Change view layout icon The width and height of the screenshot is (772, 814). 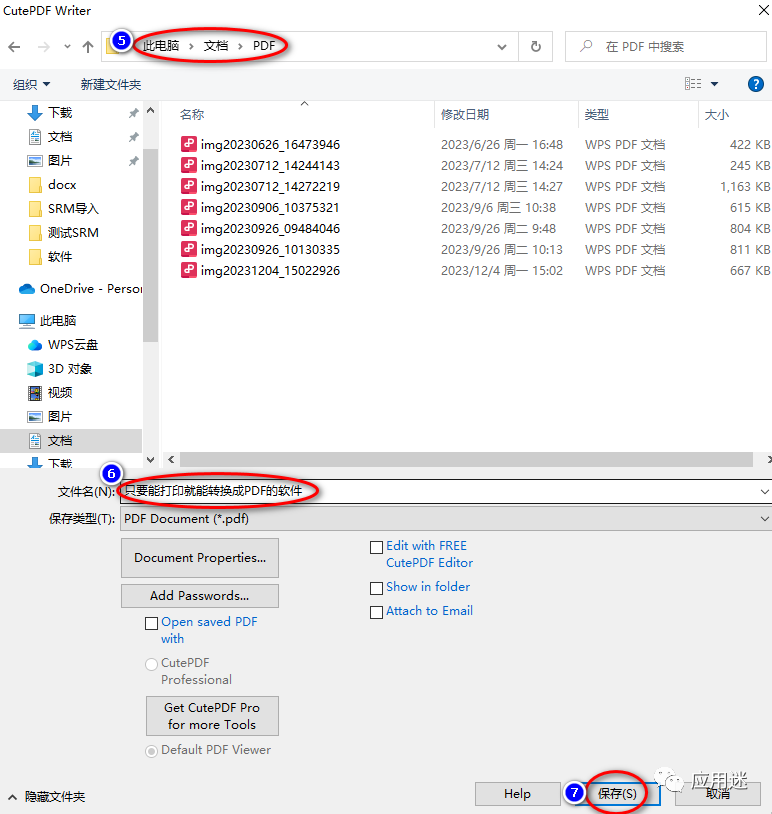click(693, 84)
